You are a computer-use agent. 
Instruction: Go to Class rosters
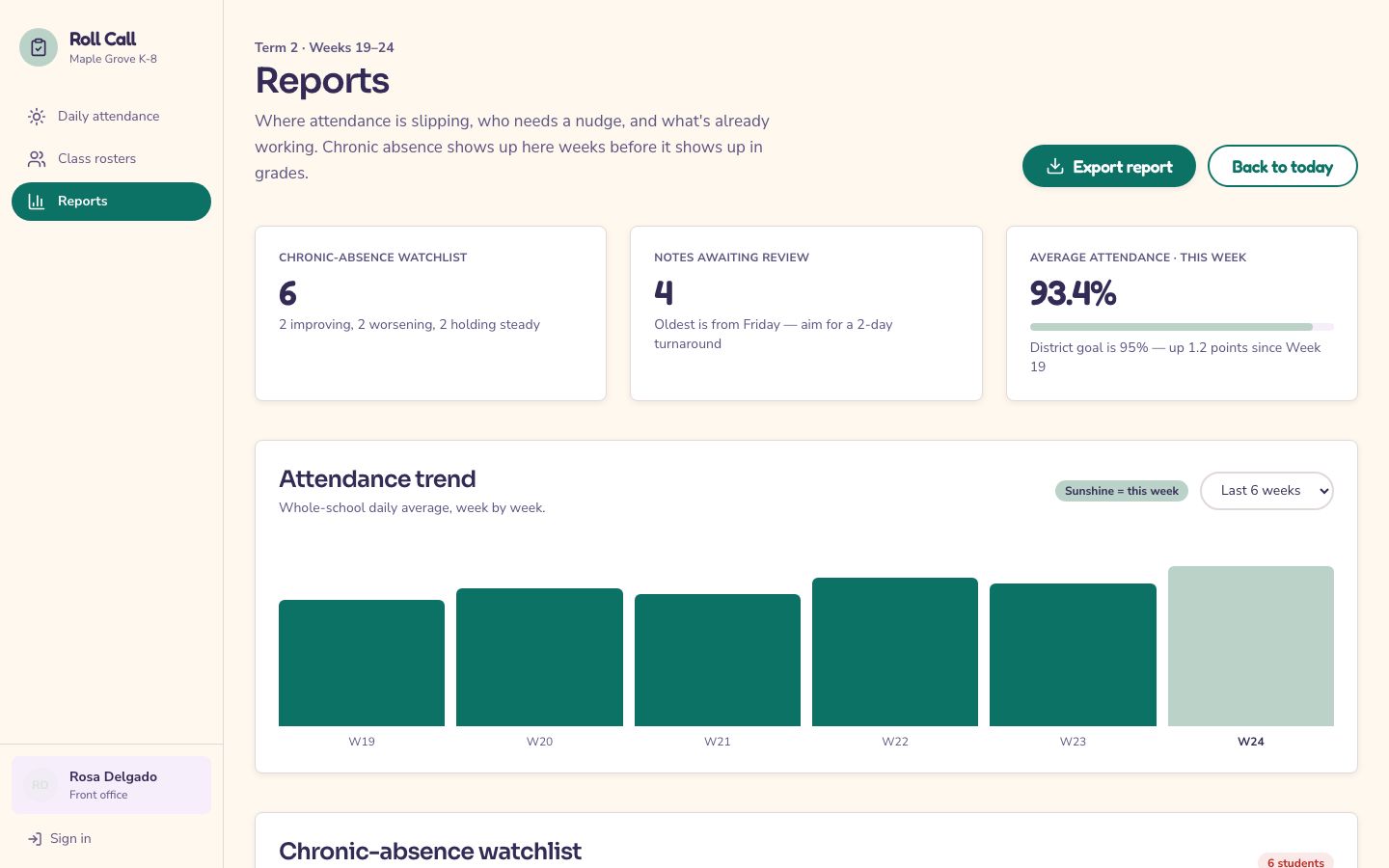(x=111, y=159)
